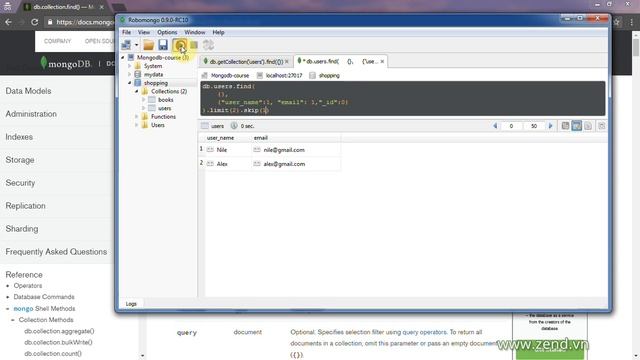The height and width of the screenshot is (360, 640).
Task: Switch results to table view mode
Action: pos(576,126)
